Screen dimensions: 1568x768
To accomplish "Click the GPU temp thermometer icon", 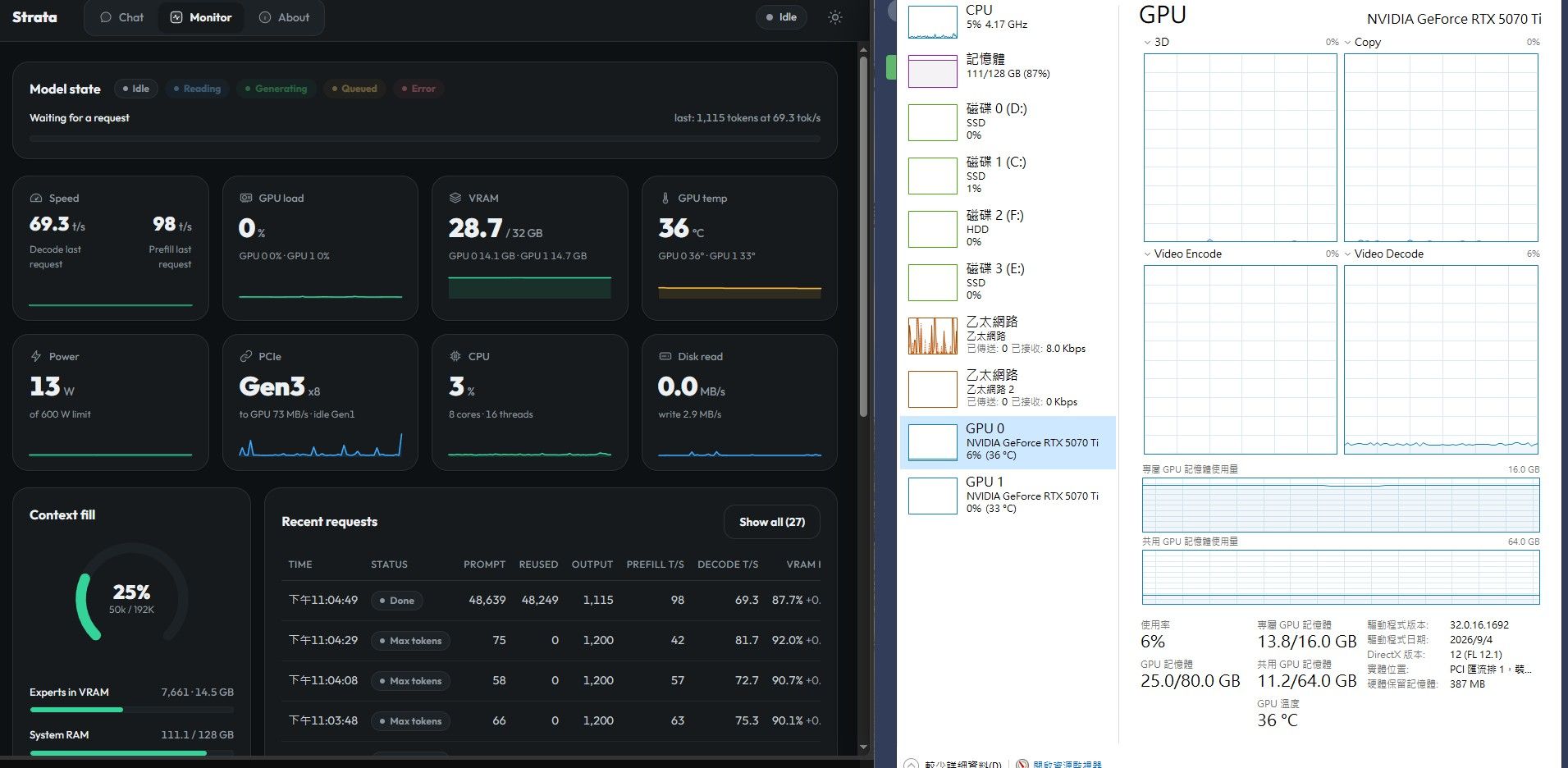I will pyautogui.click(x=665, y=199).
